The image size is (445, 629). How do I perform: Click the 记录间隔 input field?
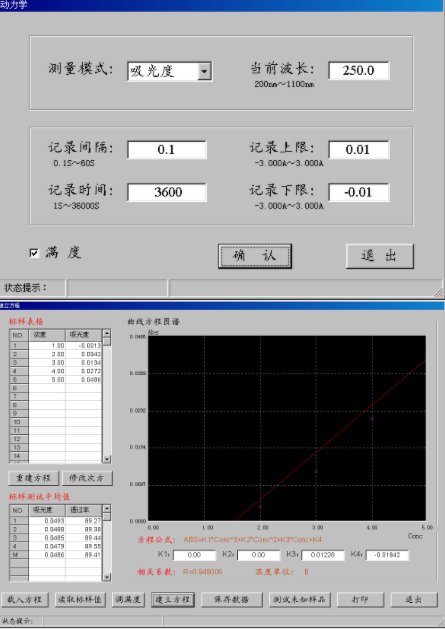[167, 150]
